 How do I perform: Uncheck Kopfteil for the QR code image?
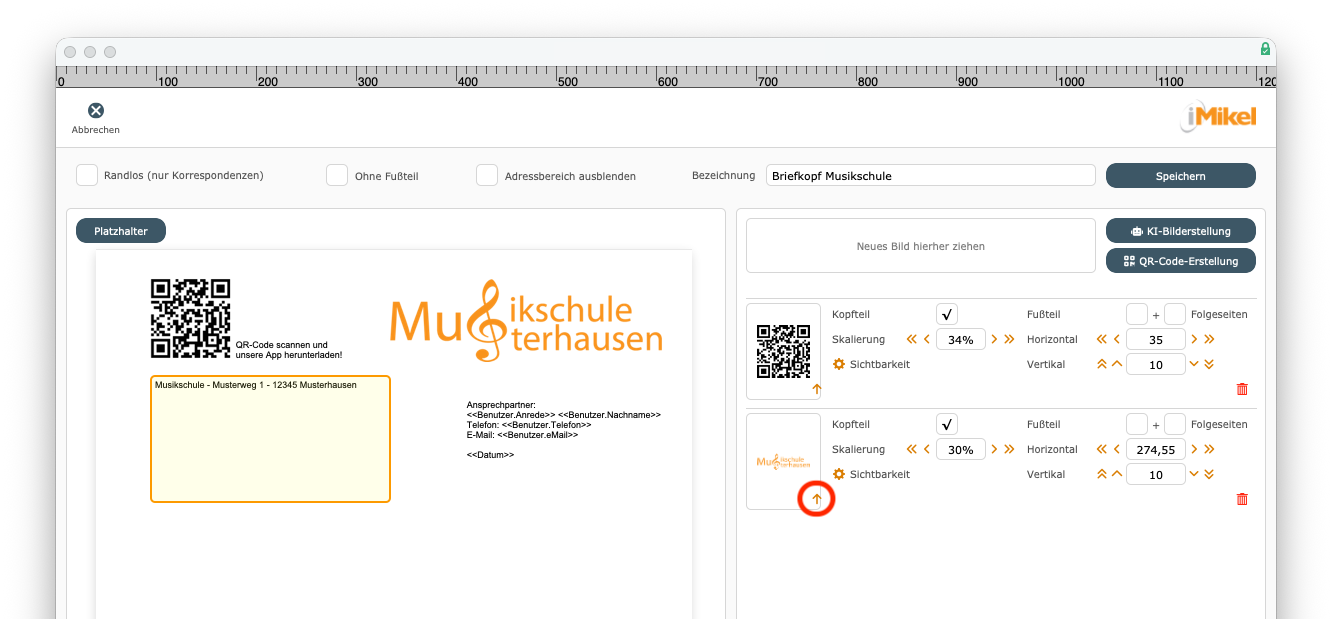pos(947,314)
